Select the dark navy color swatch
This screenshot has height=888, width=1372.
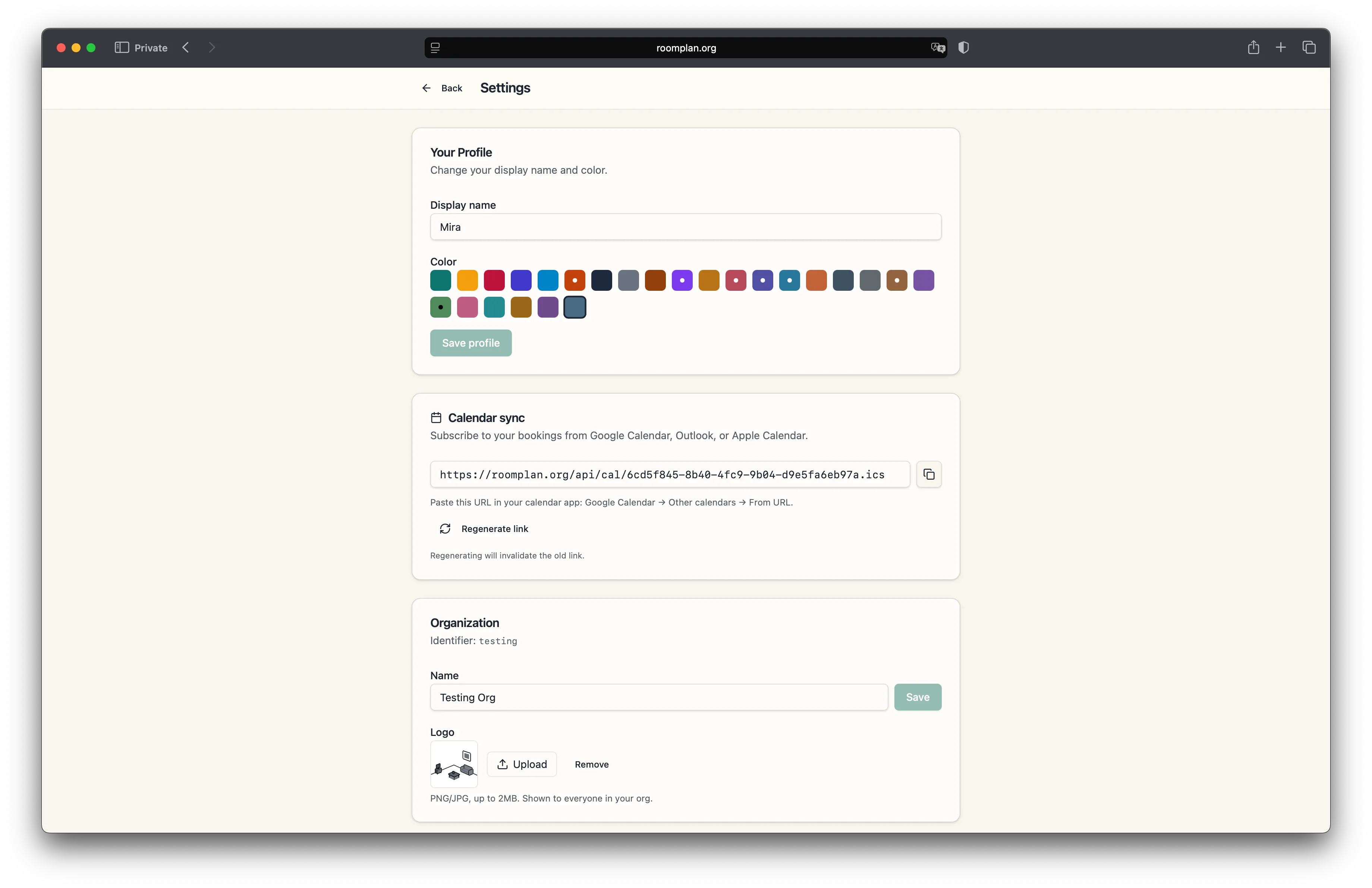pos(601,280)
